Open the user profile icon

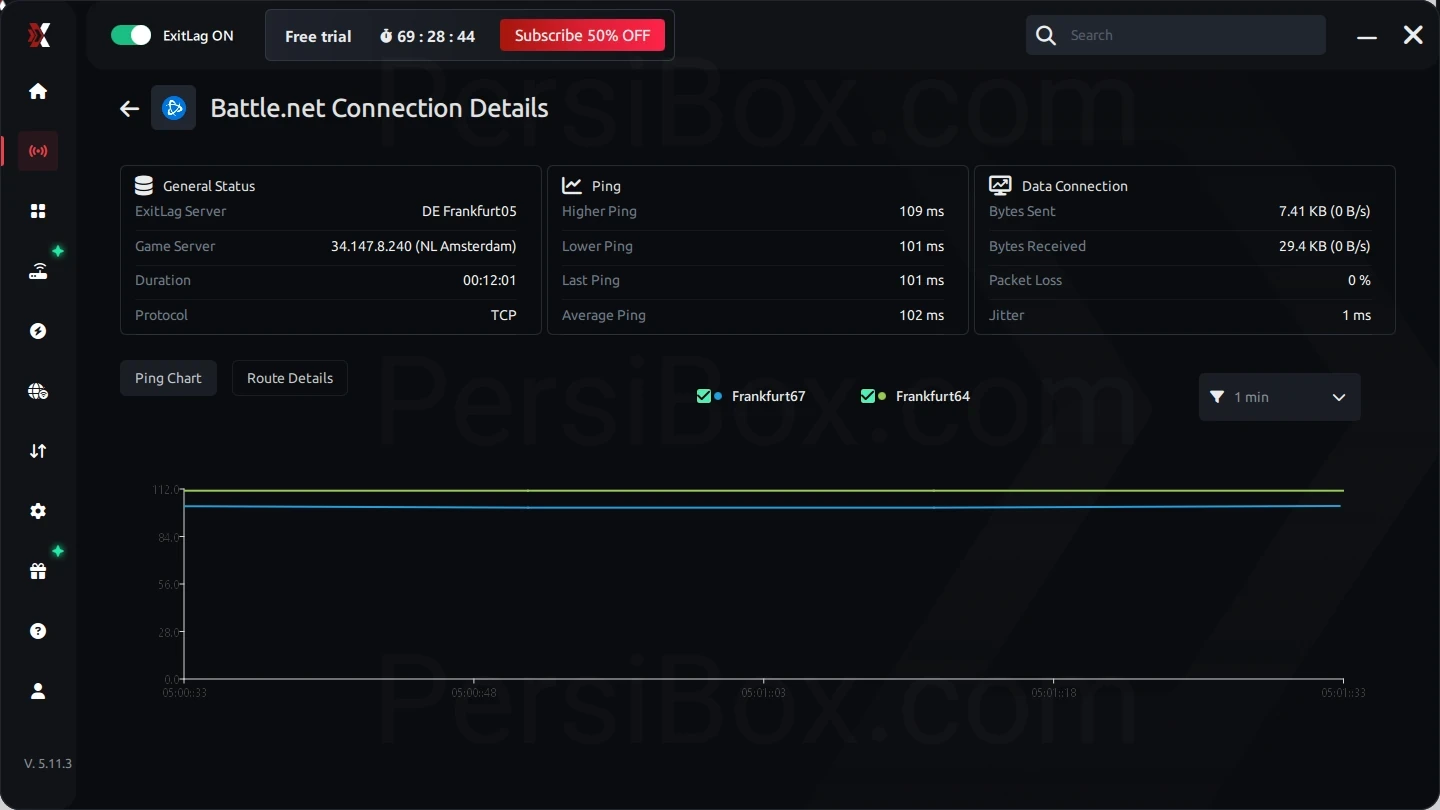[38, 691]
